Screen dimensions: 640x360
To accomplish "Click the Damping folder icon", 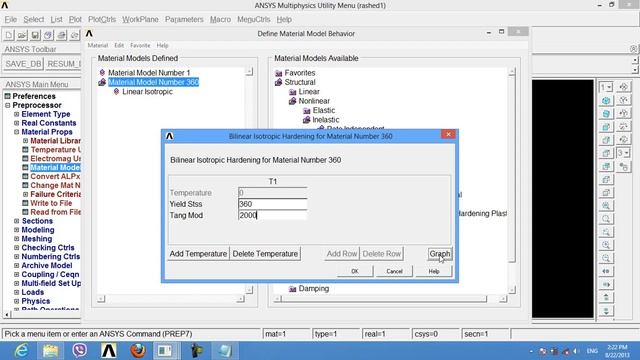I will pyautogui.click(x=293, y=289).
